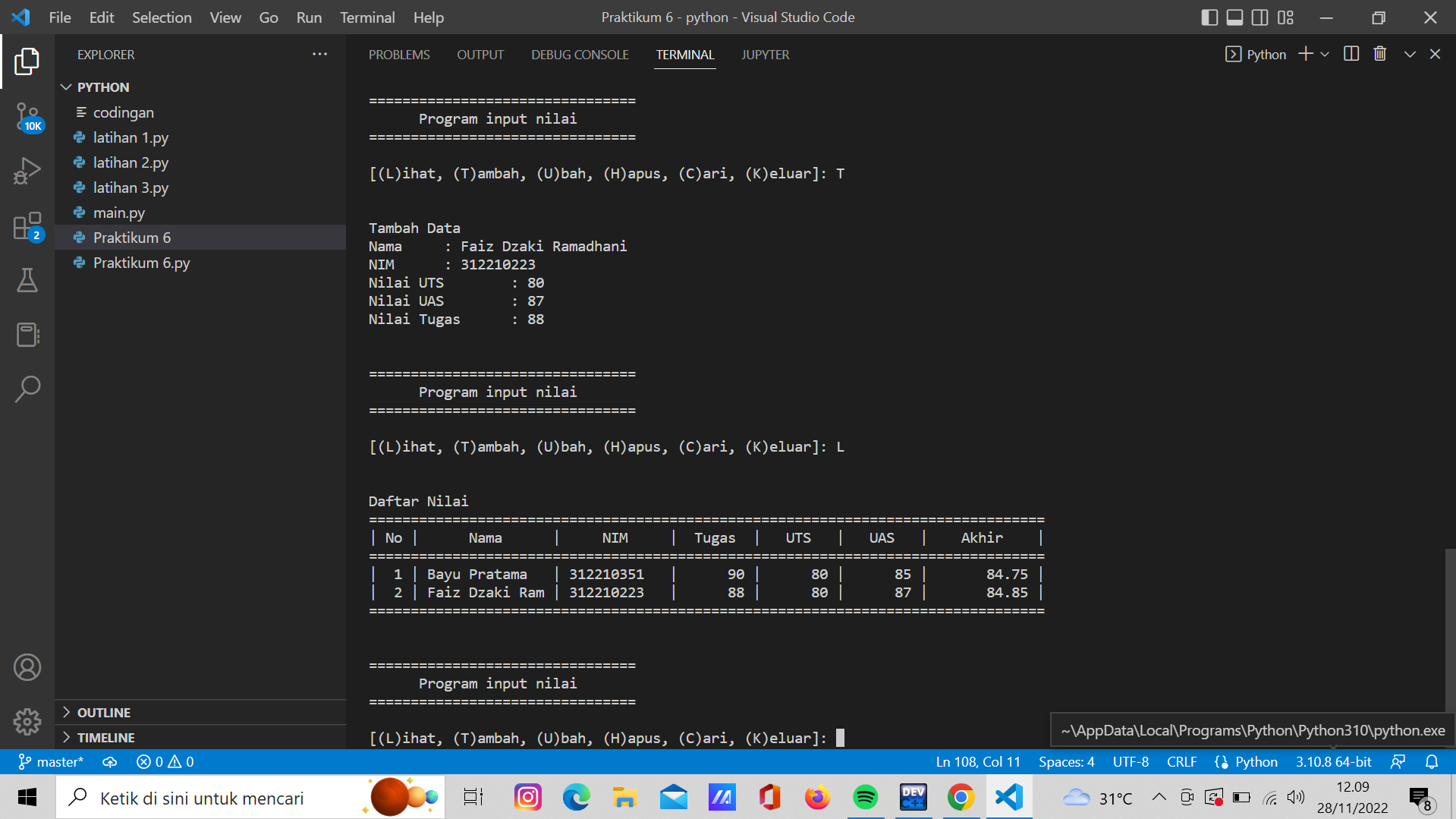The height and width of the screenshot is (819, 1456).
Task: Switch to the JUPYTER tab
Action: pyautogui.click(x=765, y=54)
